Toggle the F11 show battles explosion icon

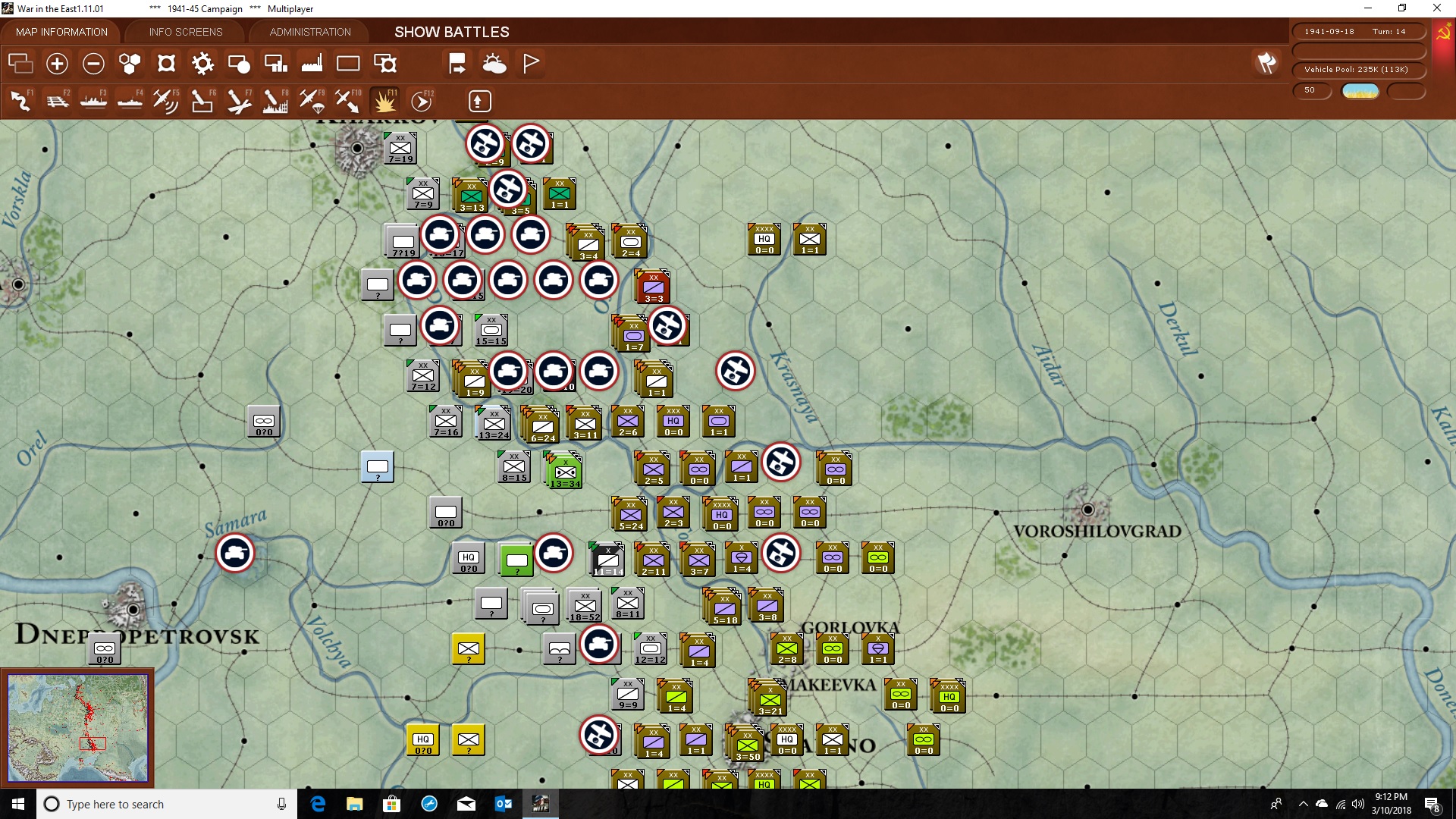click(384, 100)
